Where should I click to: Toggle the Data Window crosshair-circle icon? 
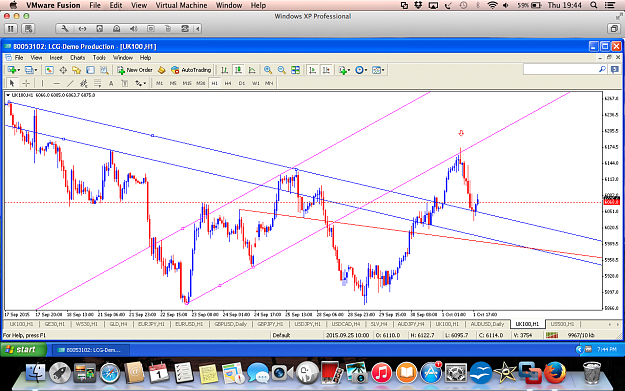pos(63,70)
